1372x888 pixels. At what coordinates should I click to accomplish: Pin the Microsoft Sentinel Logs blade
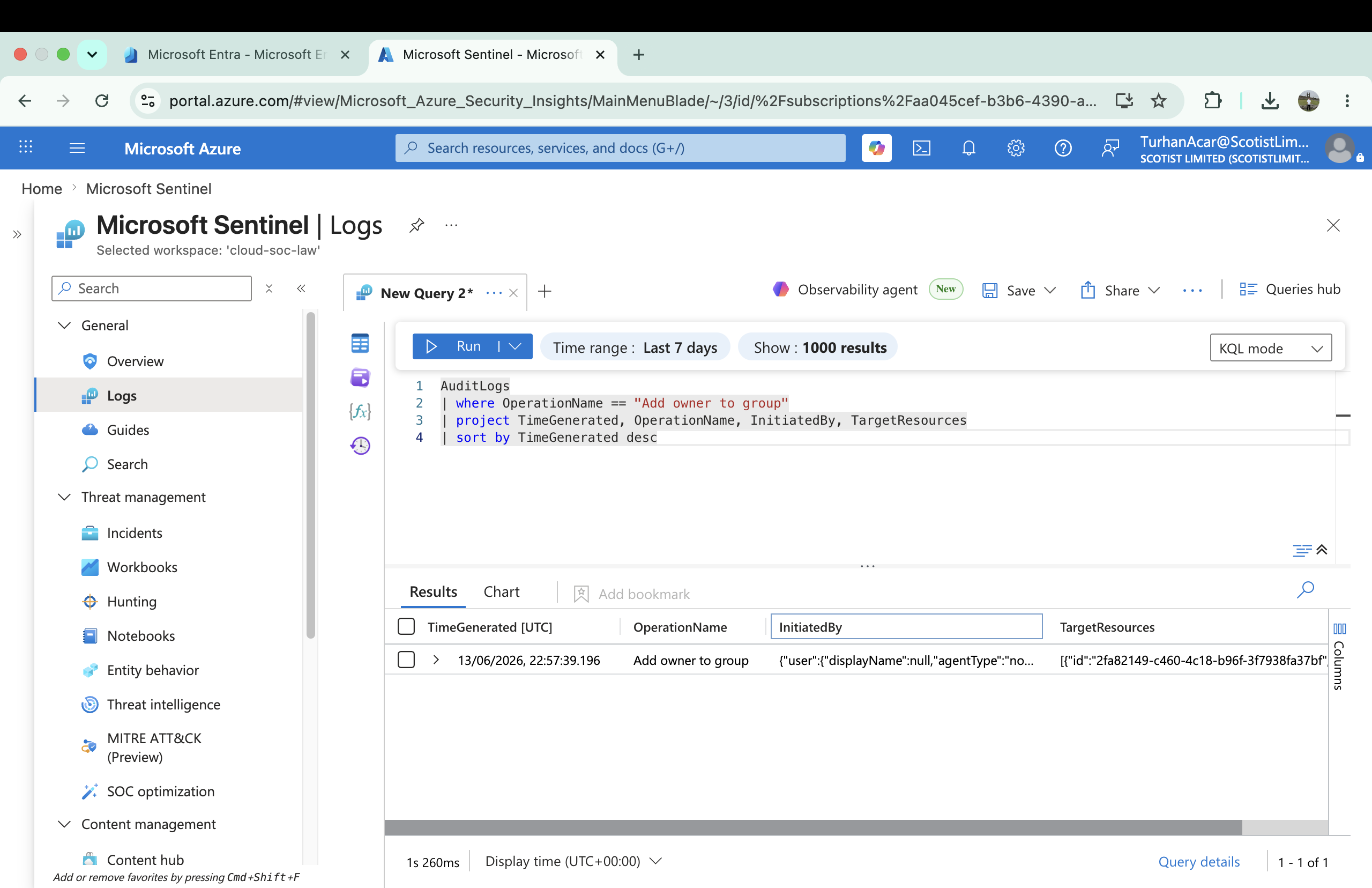tap(416, 225)
